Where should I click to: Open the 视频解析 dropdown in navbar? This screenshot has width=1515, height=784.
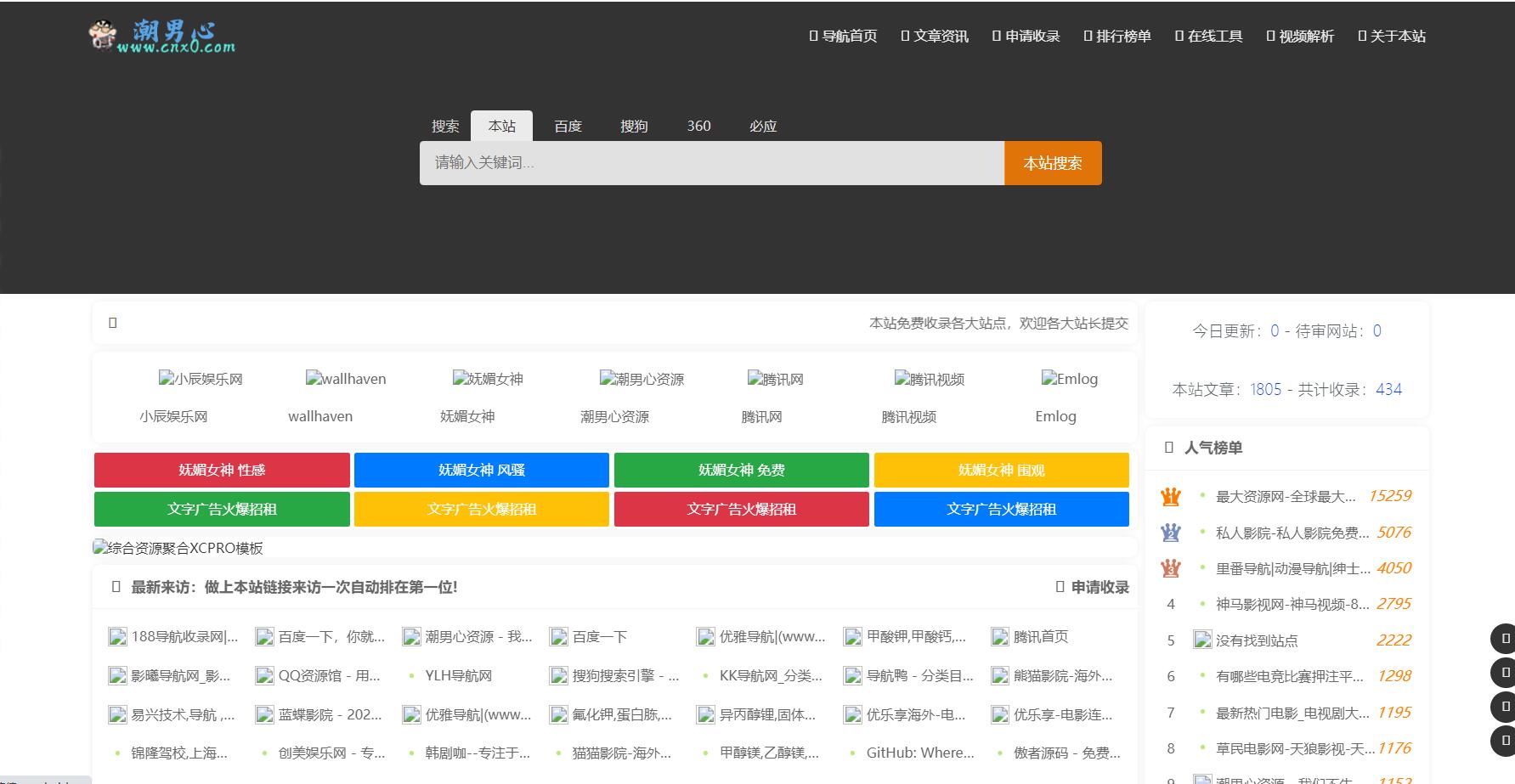[1301, 36]
